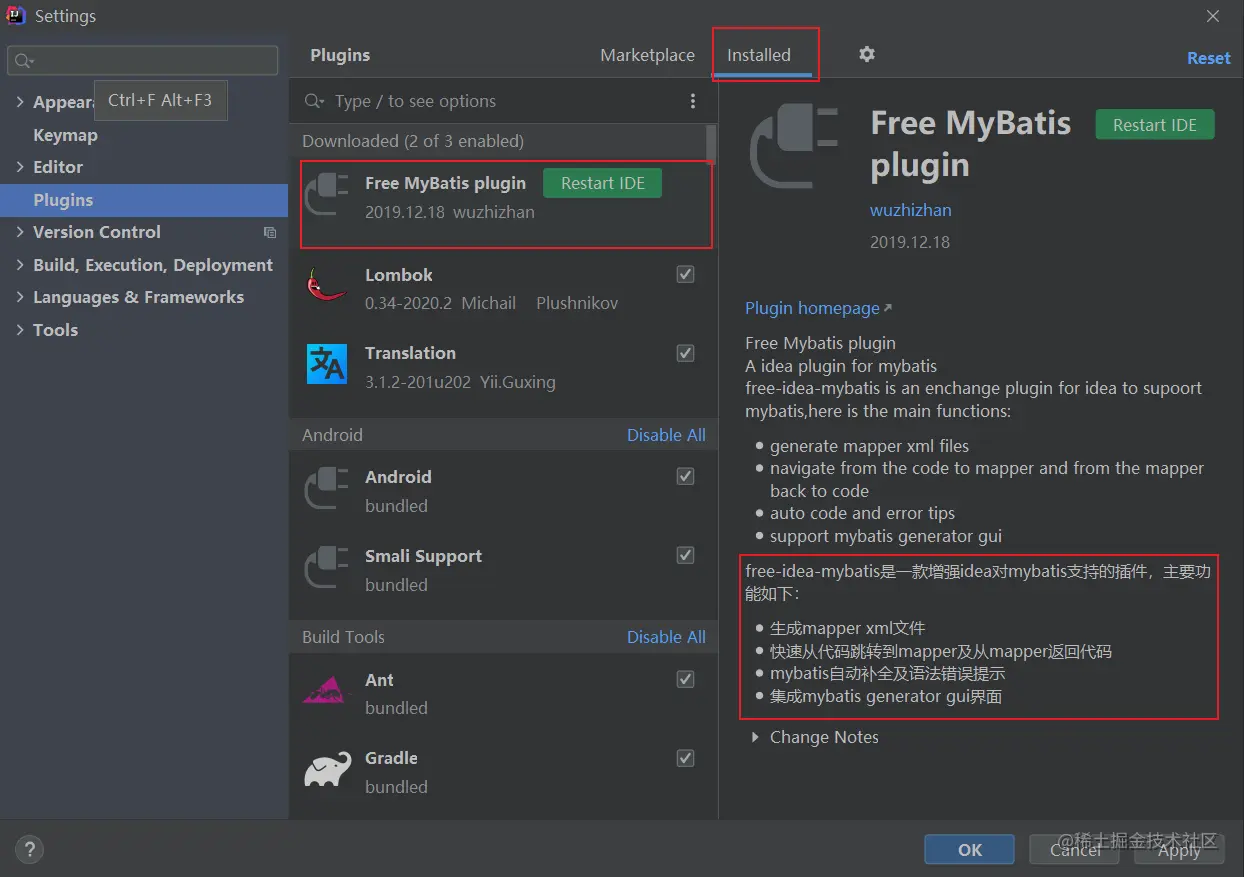Select the Smali Support plugin name
Screen dimensions: 1244x877
[423, 556]
